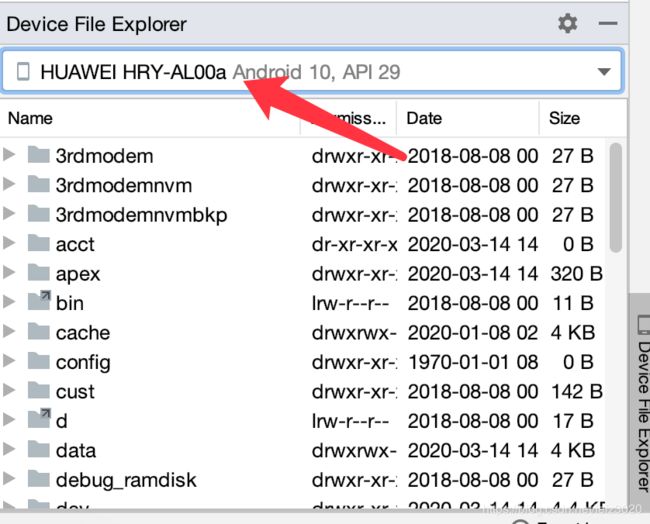
Task: Expand the debug_ramdisk folder
Action: [9, 478]
